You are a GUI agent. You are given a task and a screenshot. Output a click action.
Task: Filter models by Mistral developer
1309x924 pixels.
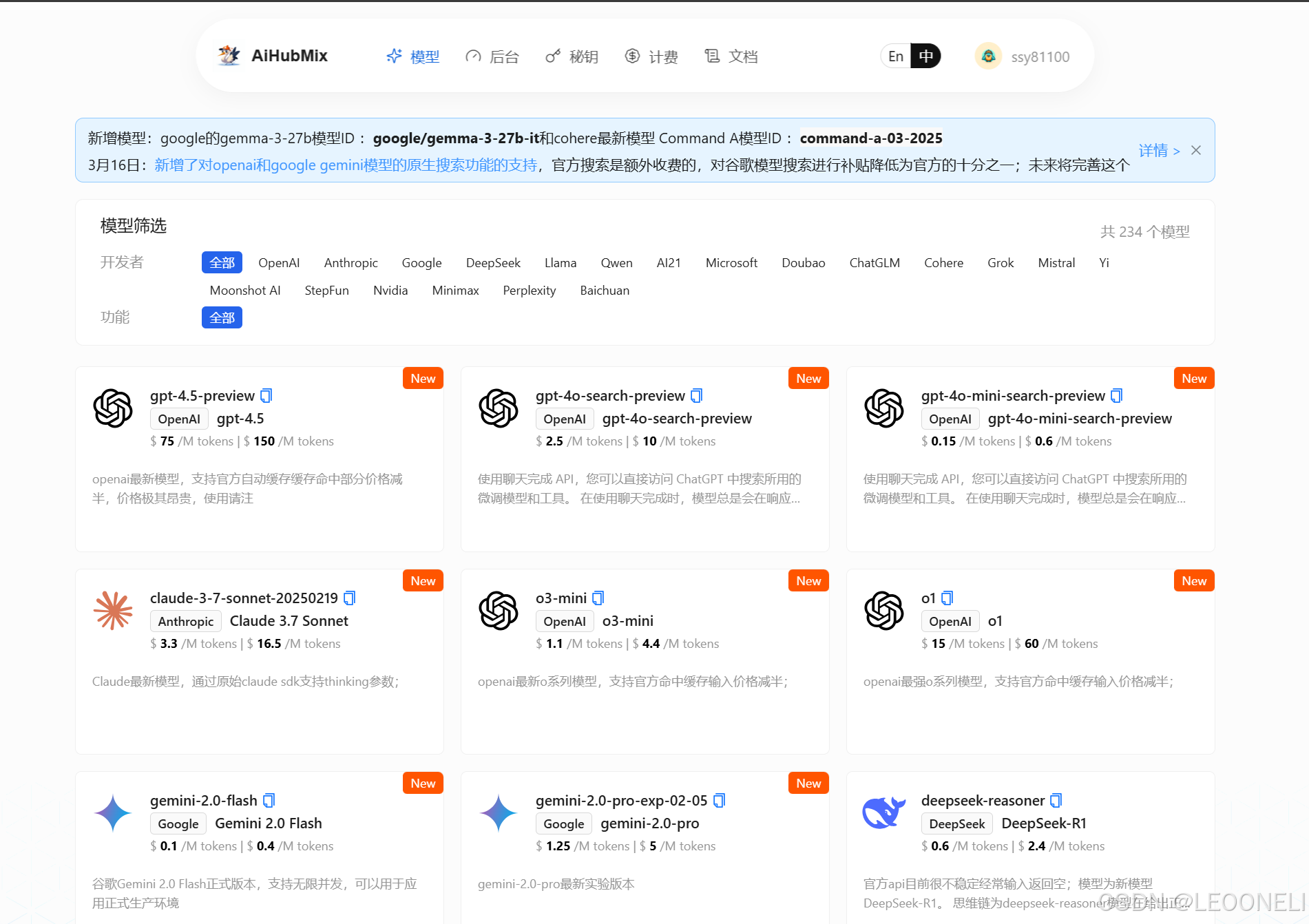1056,262
